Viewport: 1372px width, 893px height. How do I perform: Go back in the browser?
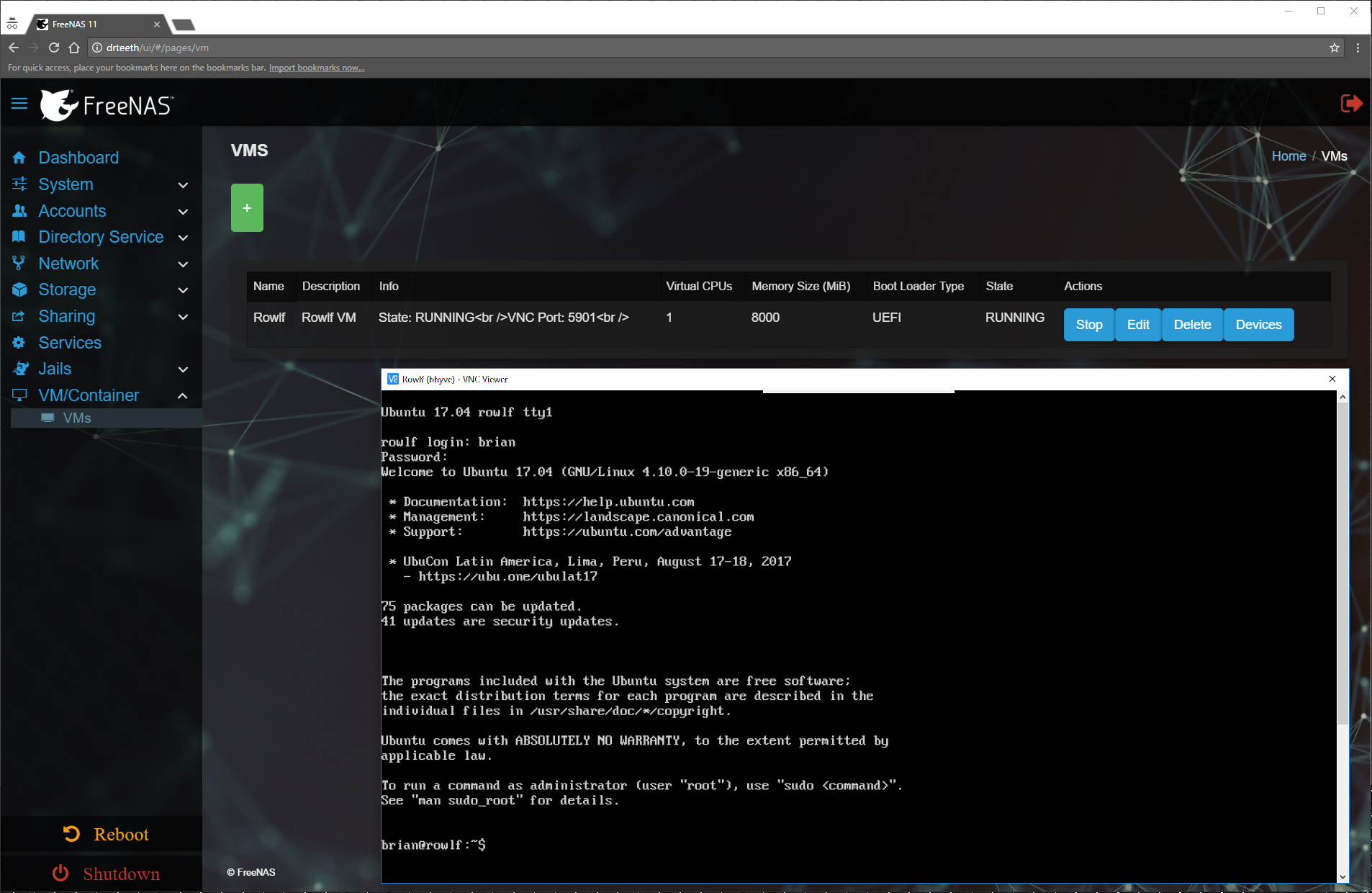point(14,48)
